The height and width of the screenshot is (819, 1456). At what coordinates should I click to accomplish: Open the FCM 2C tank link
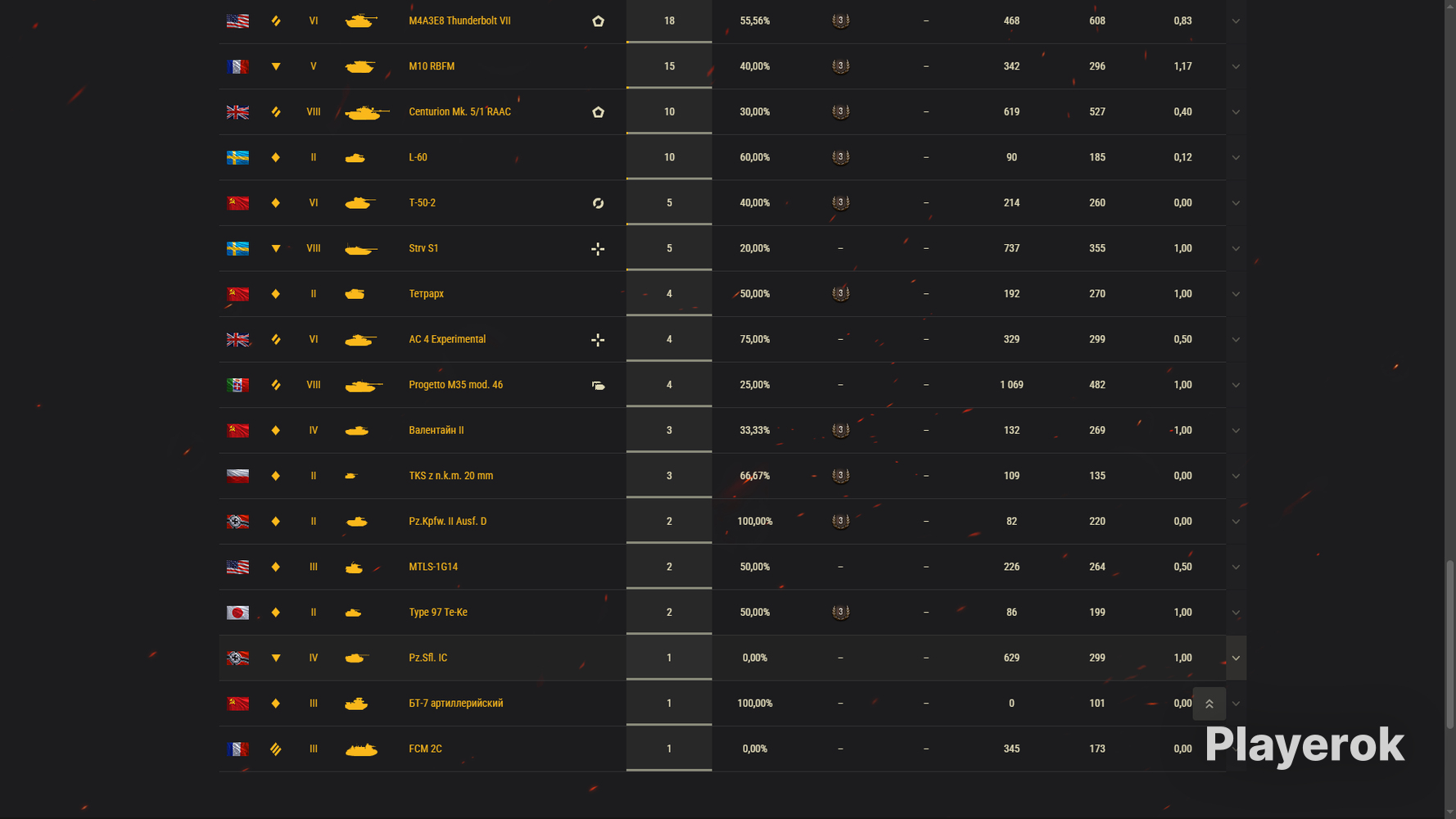tap(425, 749)
